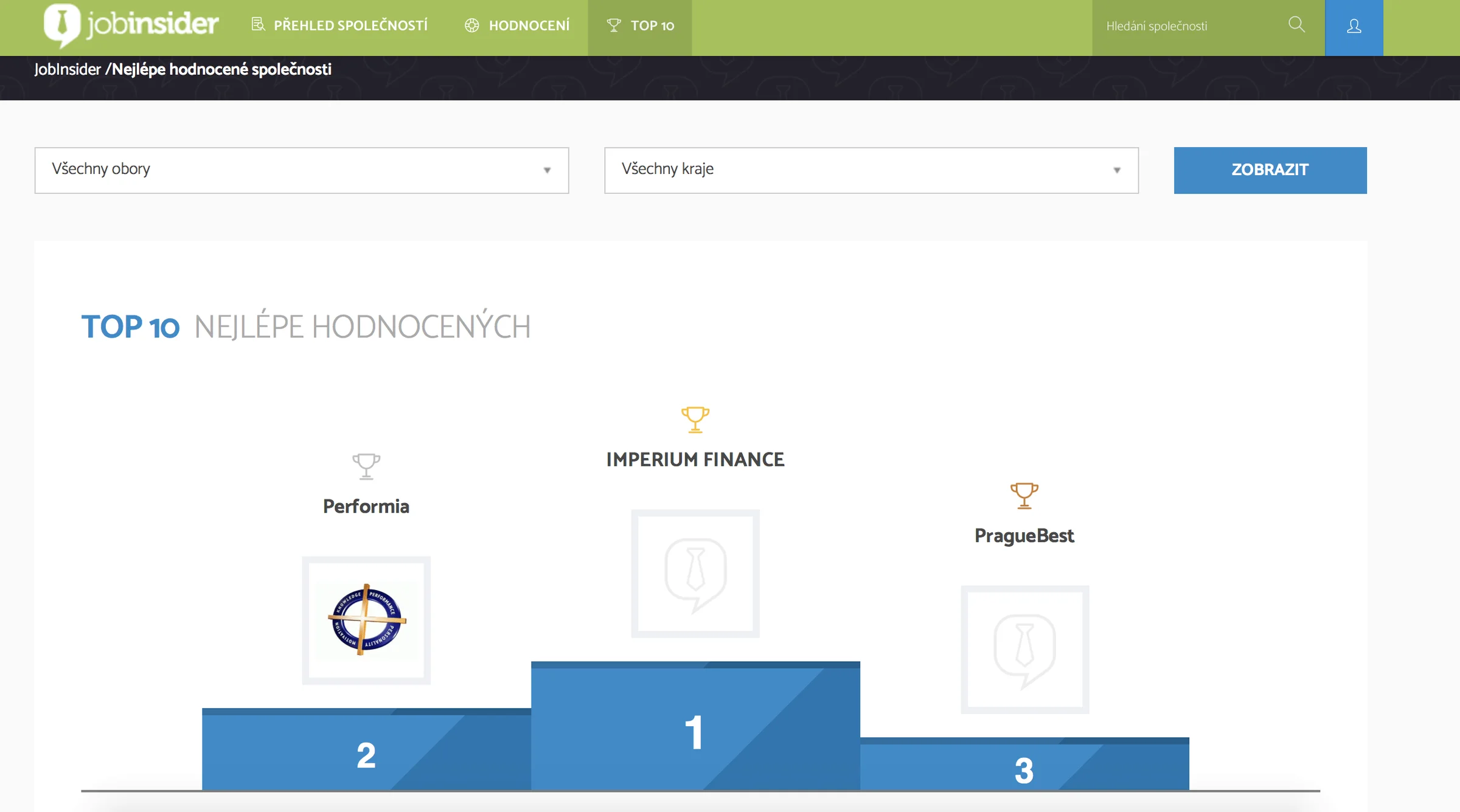The height and width of the screenshot is (812, 1460).
Task: Follow the JobInsider breadcrumb link
Action: pyautogui.click(x=68, y=69)
